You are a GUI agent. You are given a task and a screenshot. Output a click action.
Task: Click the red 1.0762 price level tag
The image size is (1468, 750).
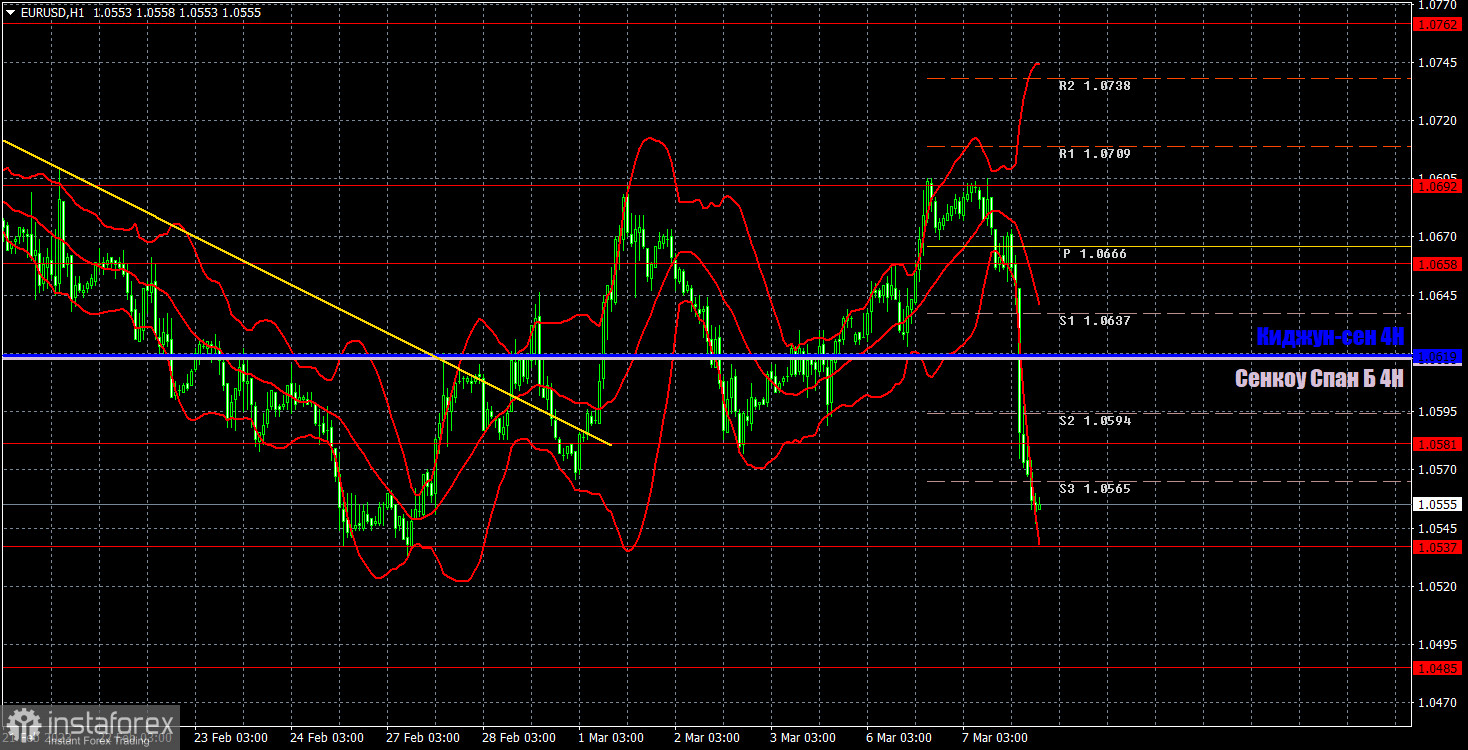(x=1438, y=24)
